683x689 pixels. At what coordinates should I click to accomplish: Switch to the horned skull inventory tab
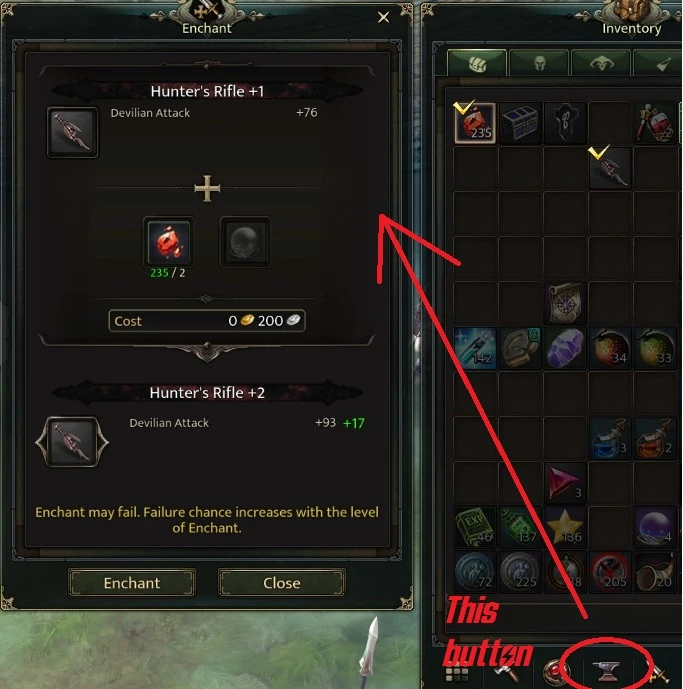coord(601,64)
